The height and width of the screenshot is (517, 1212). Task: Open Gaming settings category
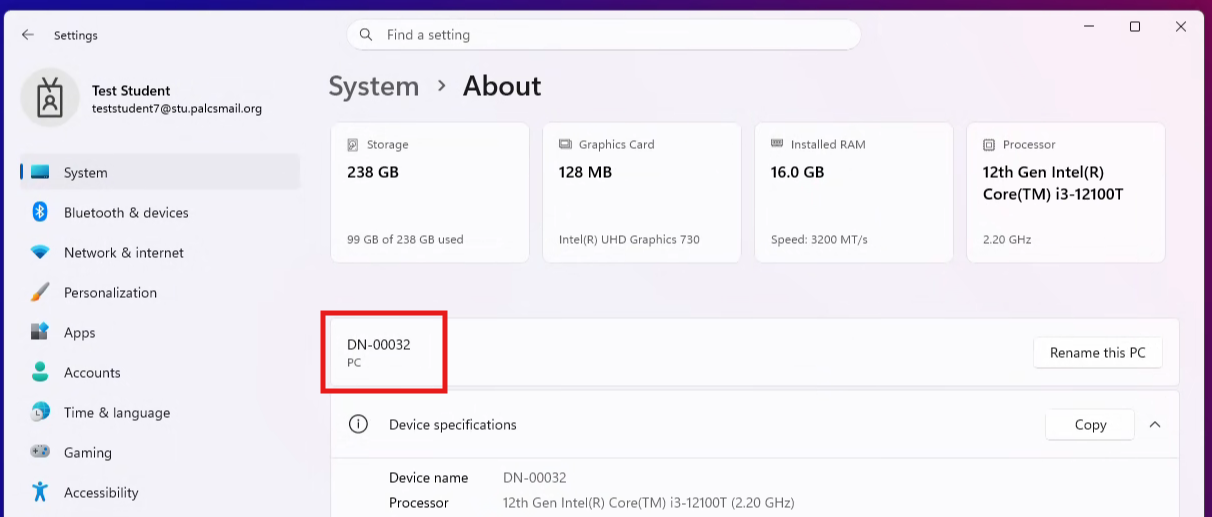(160, 452)
